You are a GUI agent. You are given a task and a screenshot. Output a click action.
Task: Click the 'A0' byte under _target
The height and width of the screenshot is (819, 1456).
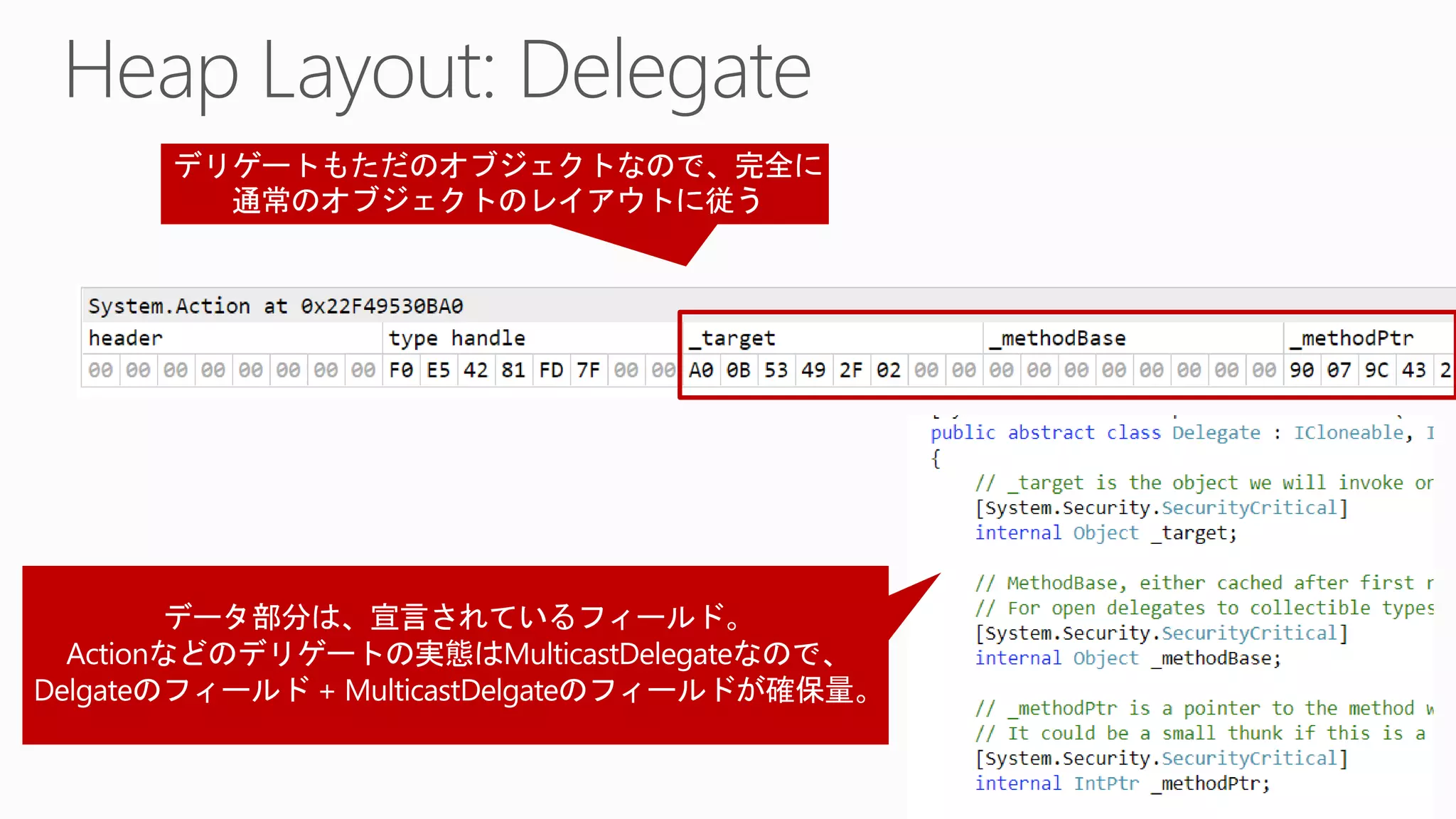tap(701, 370)
